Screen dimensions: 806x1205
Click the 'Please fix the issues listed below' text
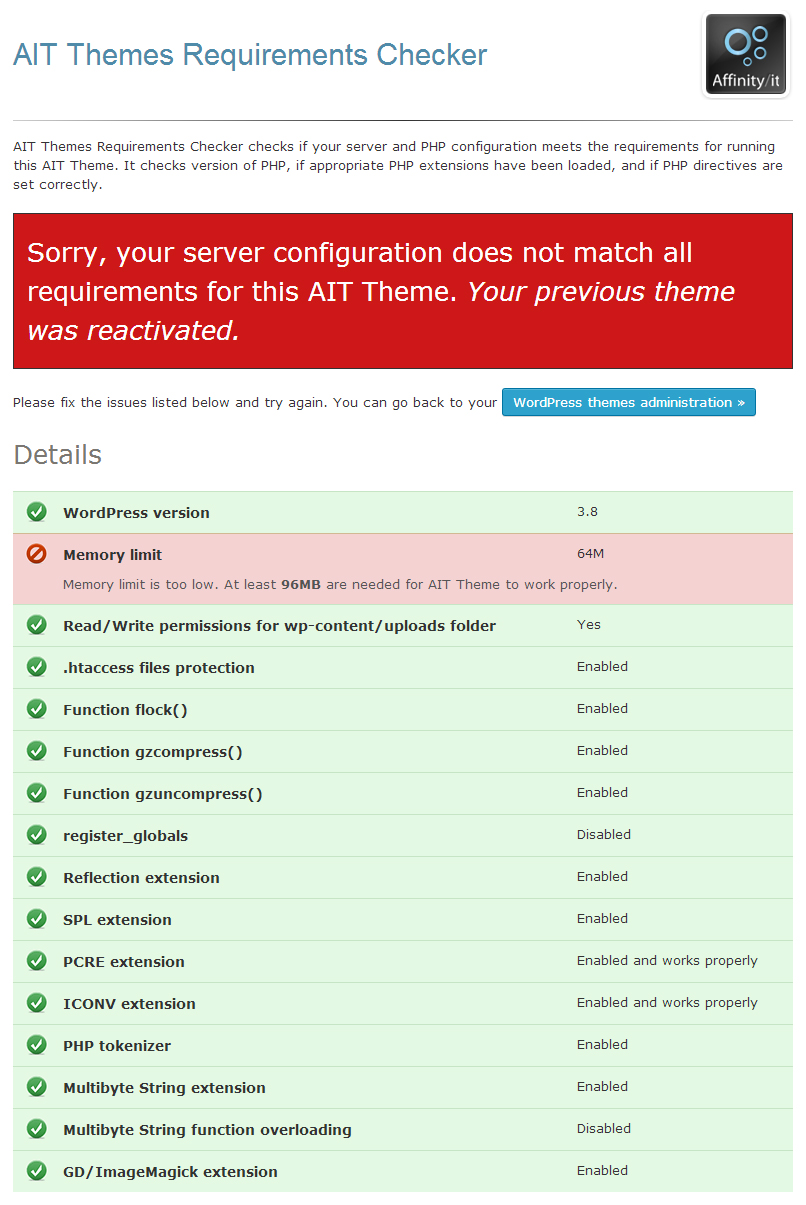click(x=255, y=402)
